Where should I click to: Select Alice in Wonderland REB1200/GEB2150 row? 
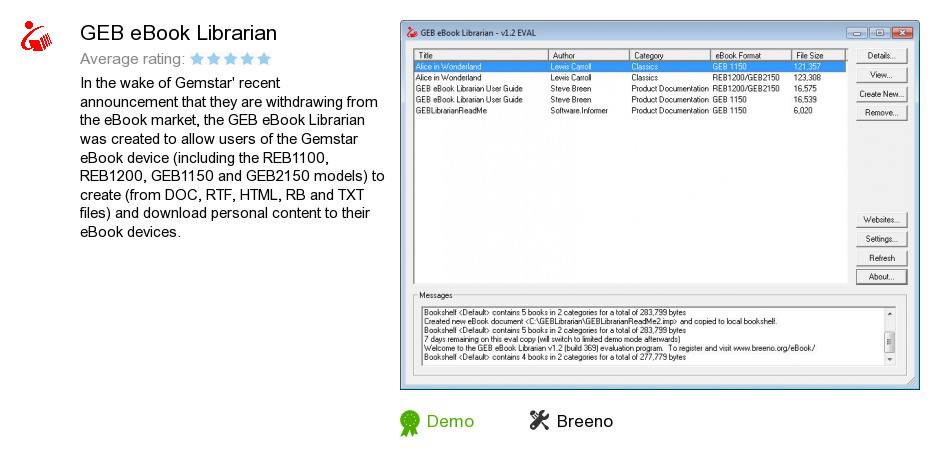[x=629, y=77]
